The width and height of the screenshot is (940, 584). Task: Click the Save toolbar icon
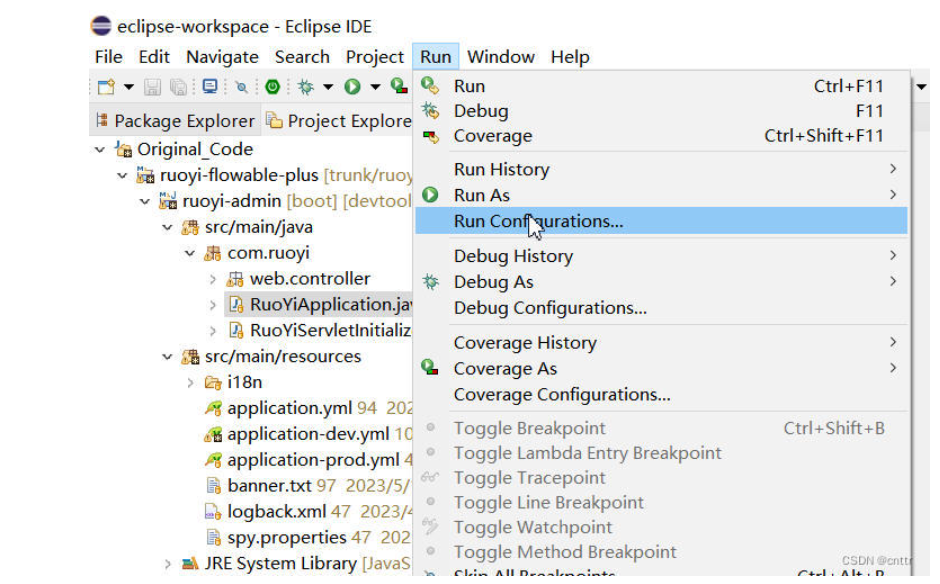pos(152,87)
